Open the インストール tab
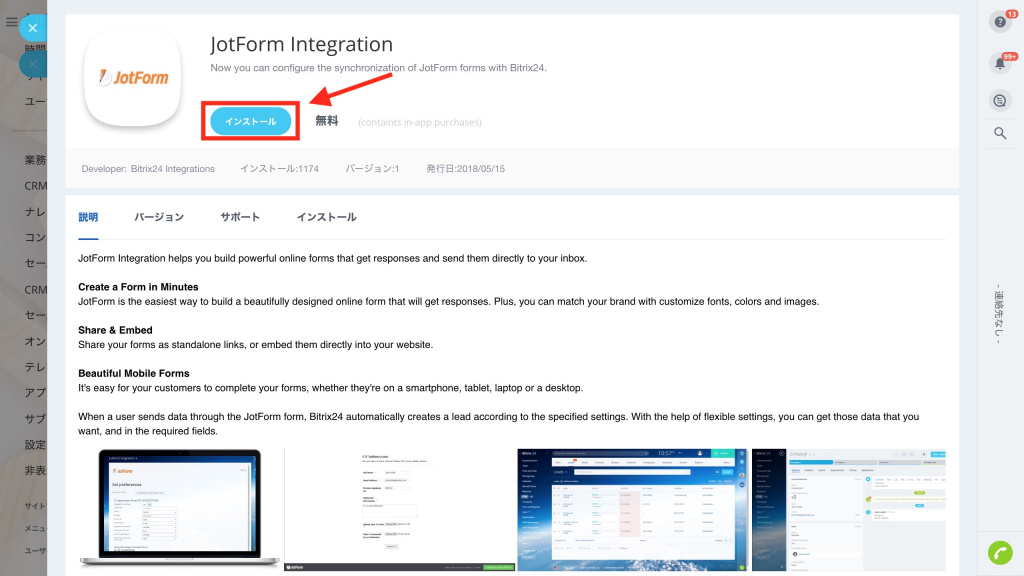Image resolution: width=1024 pixels, height=576 pixels. [327, 217]
